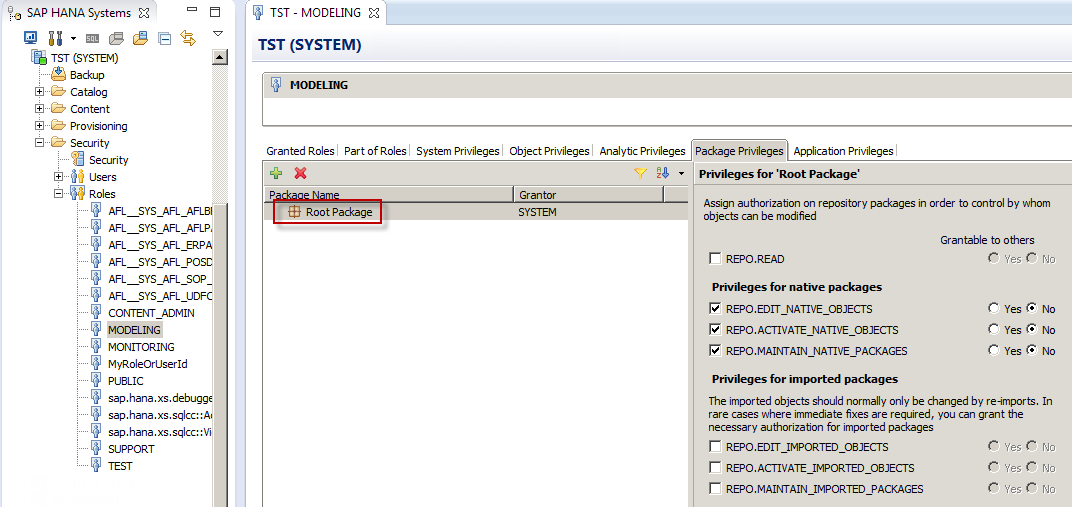The width and height of the screenshot is (1072, 507).
Task: Click the role icon in MODELING header banner
Action: tap(276, 85)
